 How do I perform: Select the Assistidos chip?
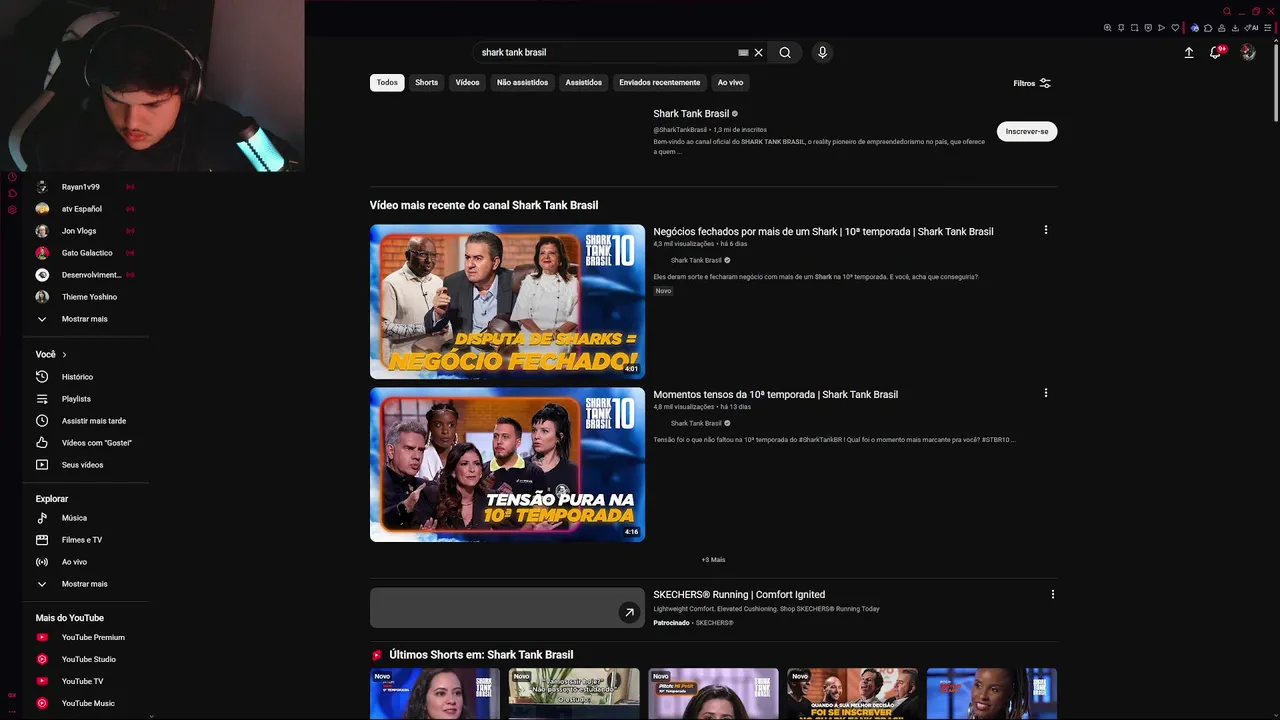coord(584,82)
